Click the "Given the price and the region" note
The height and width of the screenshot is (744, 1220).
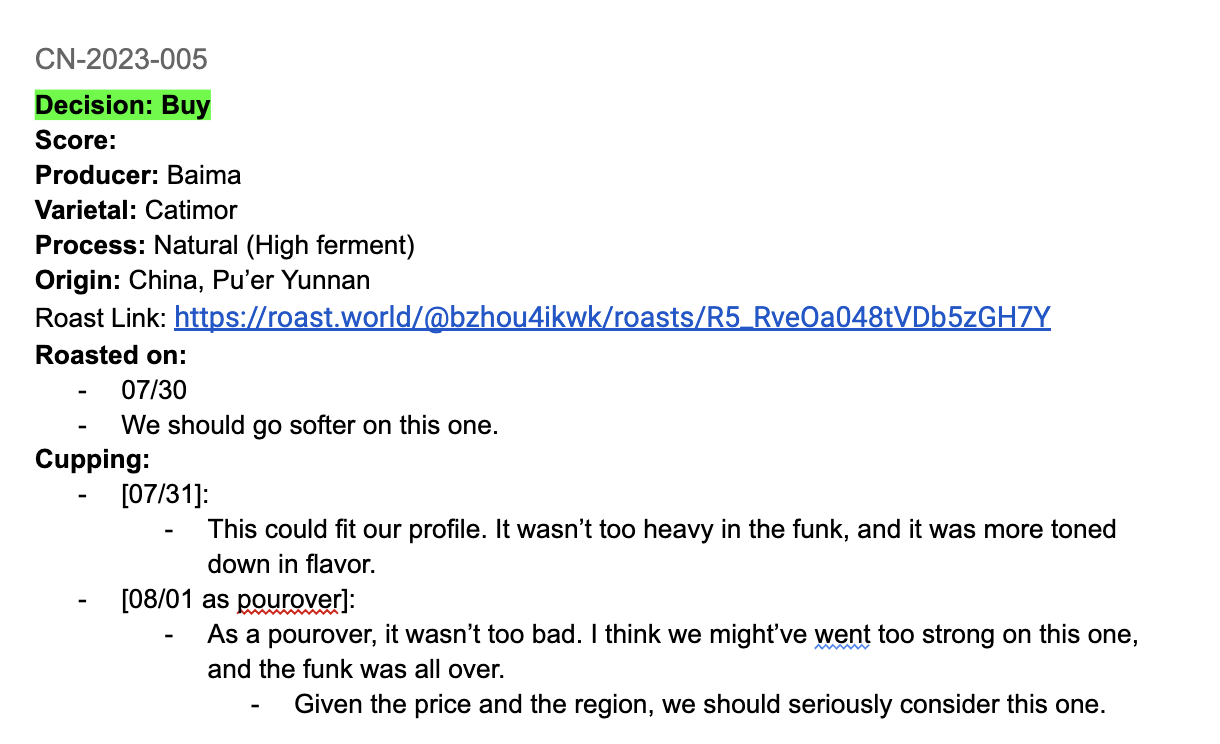click(700, 704)
